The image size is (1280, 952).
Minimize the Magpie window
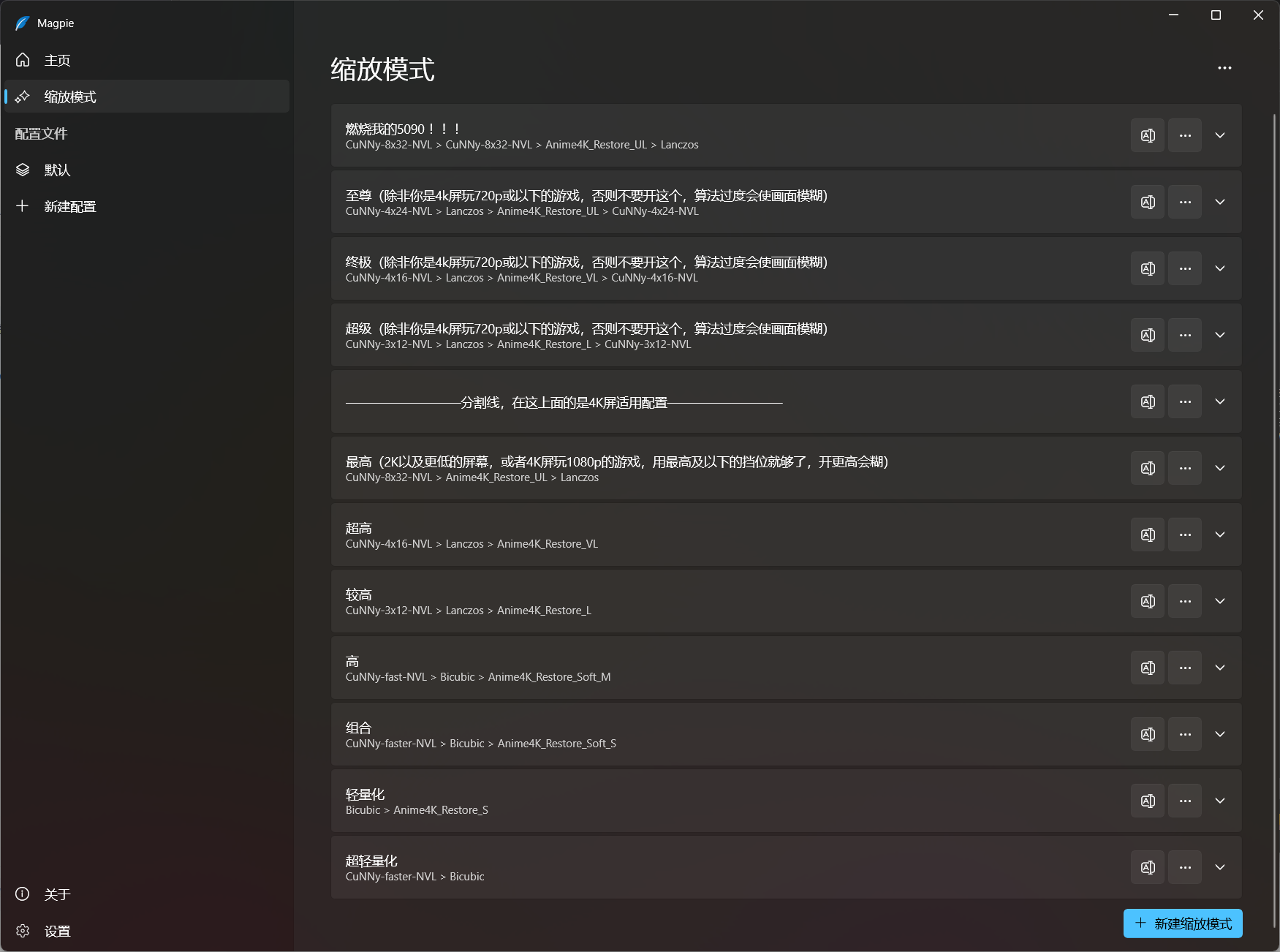tap(1173, 15)
